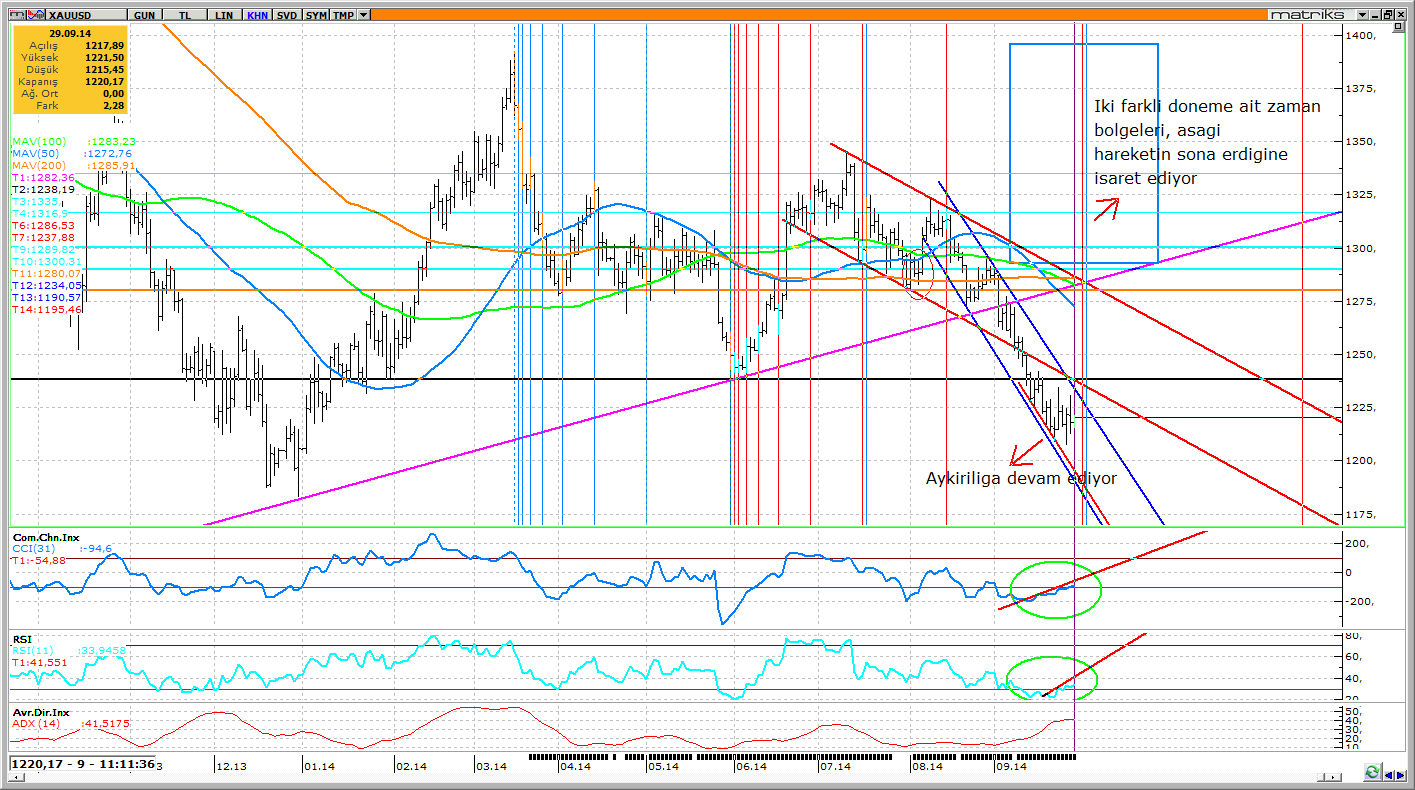The image size is (1415, 790).
Task: Click the Com.Chn.Inx panel title
Action: [x=46, y=538]
